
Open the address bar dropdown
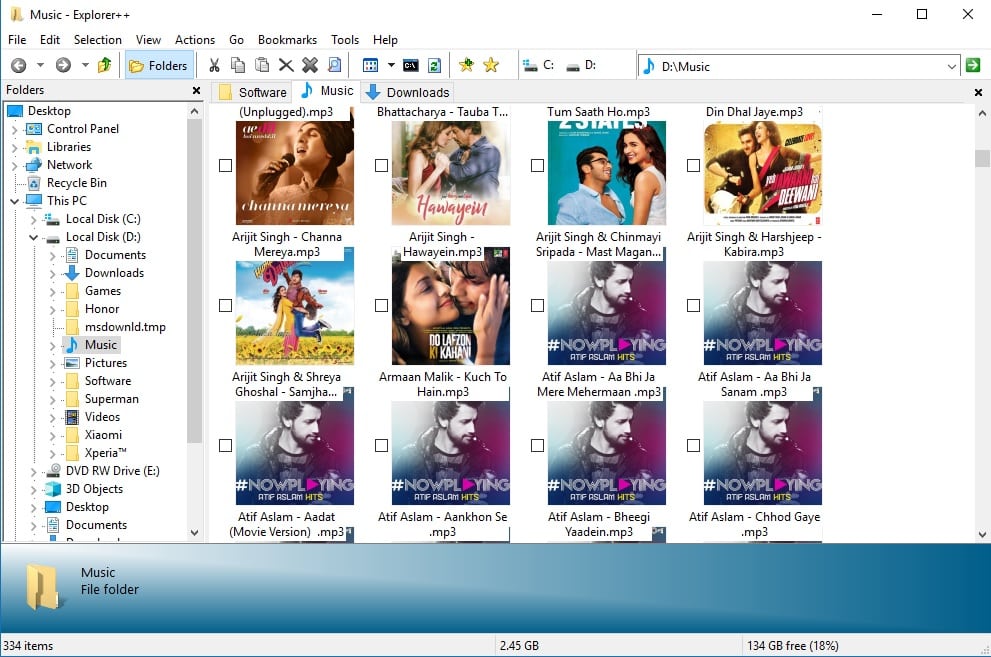coord(952,66)
